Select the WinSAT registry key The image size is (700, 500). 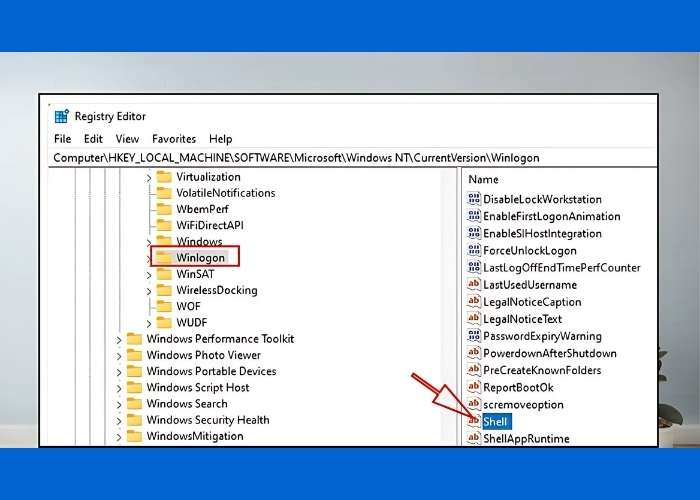point(194,274)
